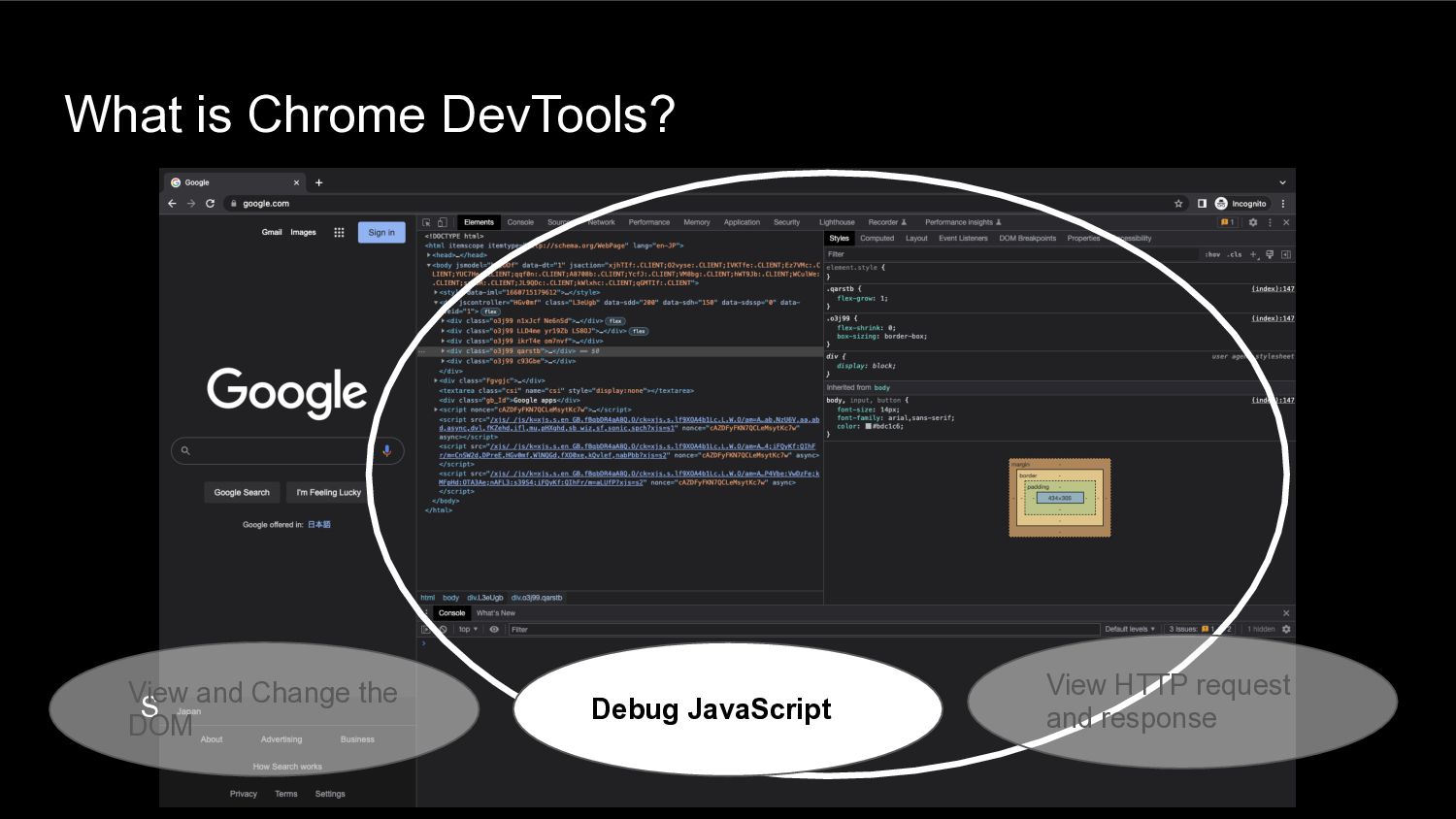This screenshot has height=819, width=1456.
Task: Open the tab search chevron in Chrome
Action: 1282,182
